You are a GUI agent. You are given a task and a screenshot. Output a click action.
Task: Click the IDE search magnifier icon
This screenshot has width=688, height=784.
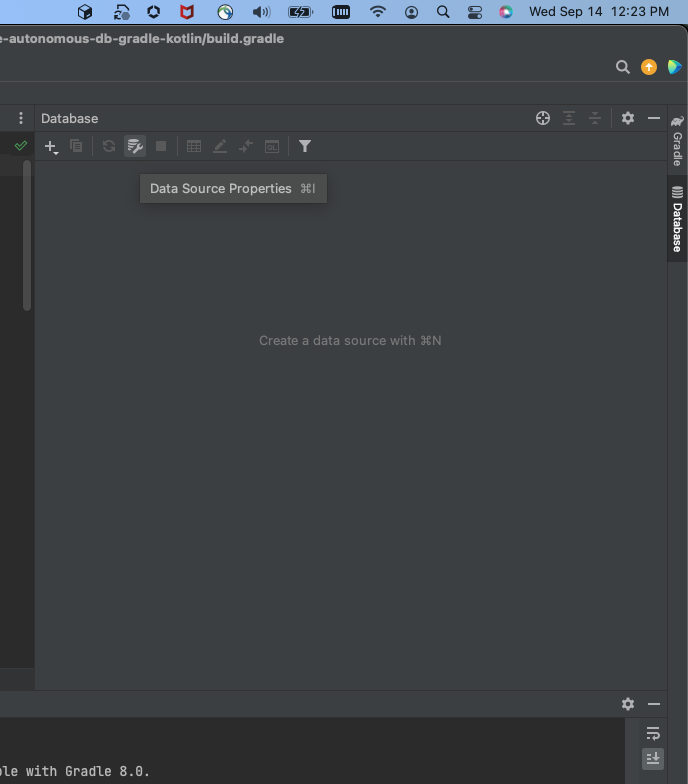tap(622, 67)
